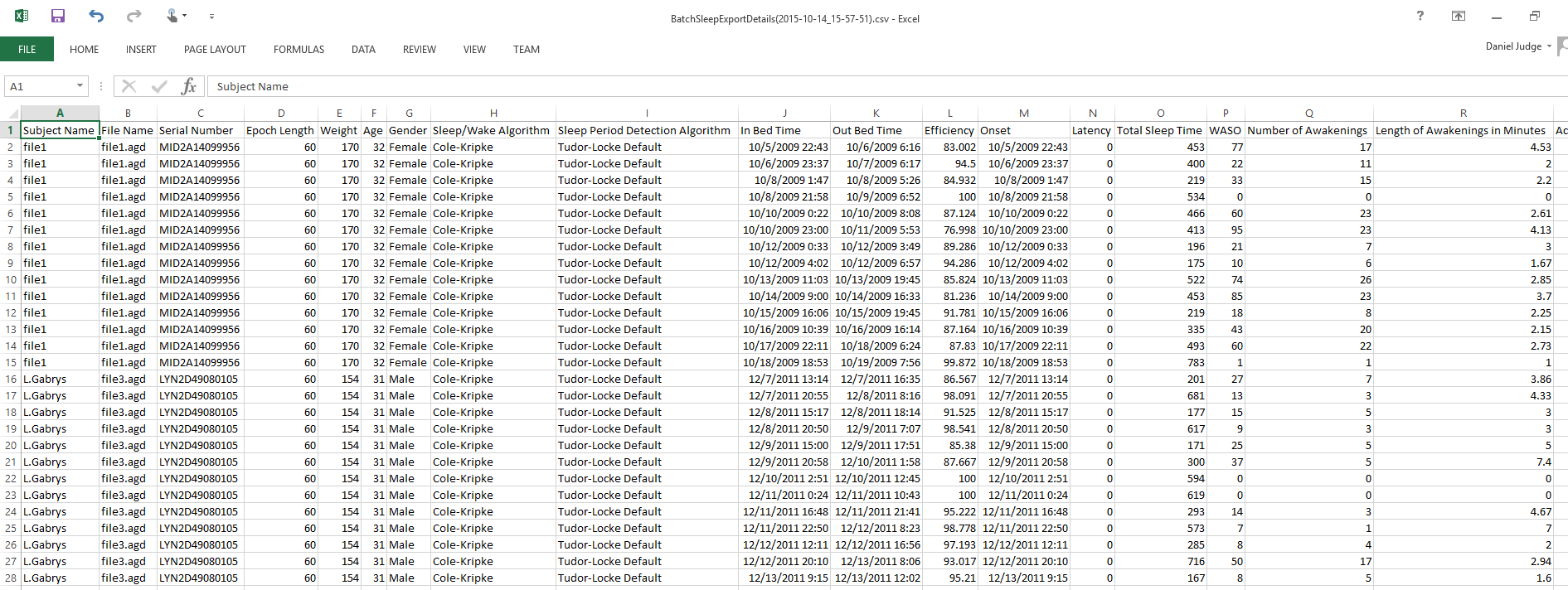The height and width of the screenshot is (590, 1568).
Task: Click the Excel application logo icon
Action: click(22, 16)
